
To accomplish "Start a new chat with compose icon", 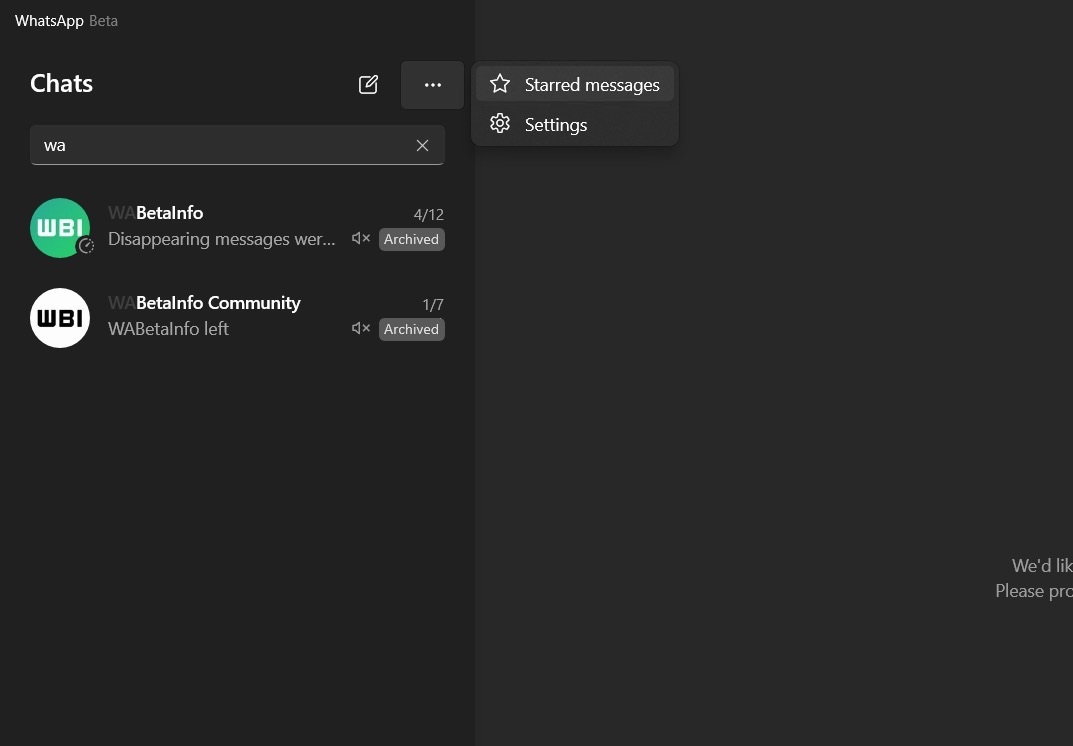I will (x=368, y=85).
